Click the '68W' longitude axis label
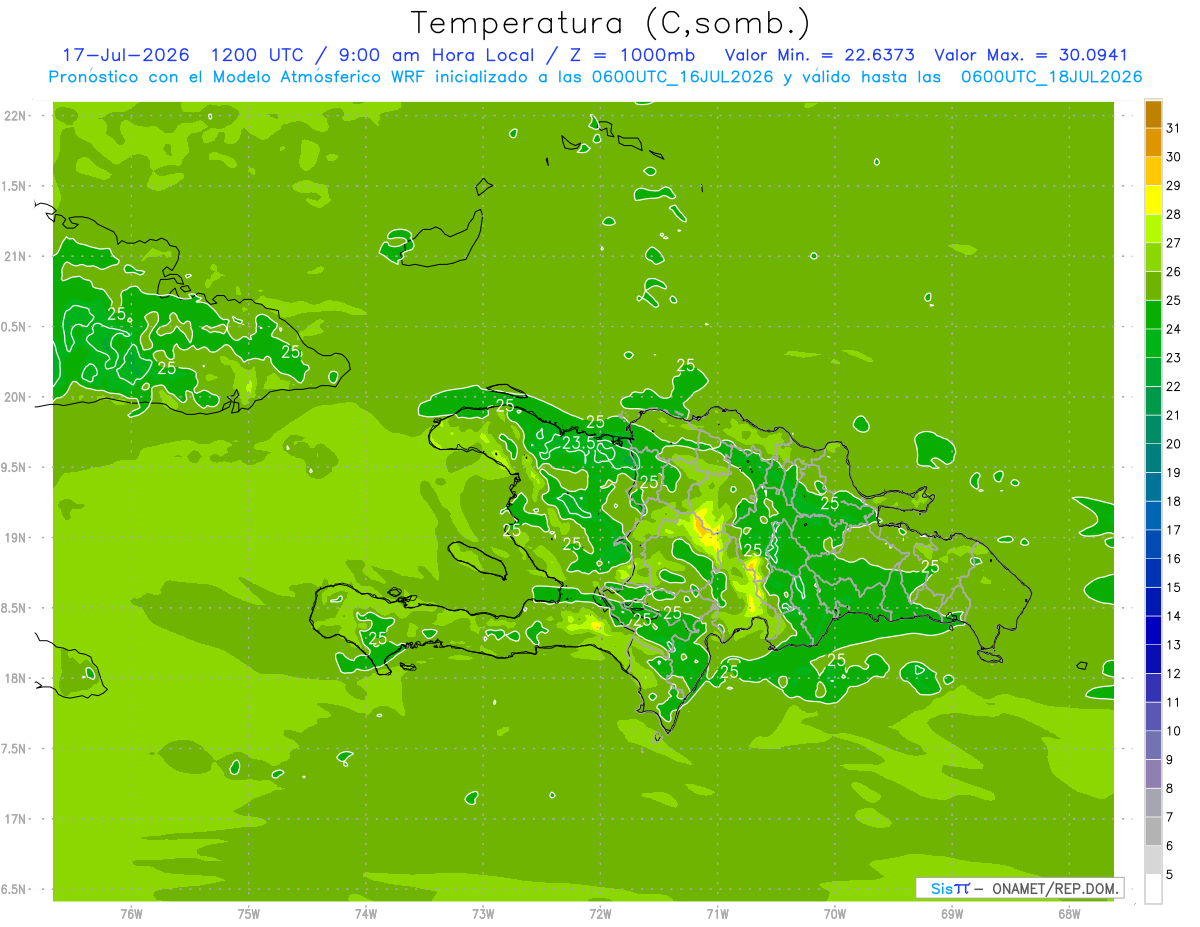 (1068, 914)
